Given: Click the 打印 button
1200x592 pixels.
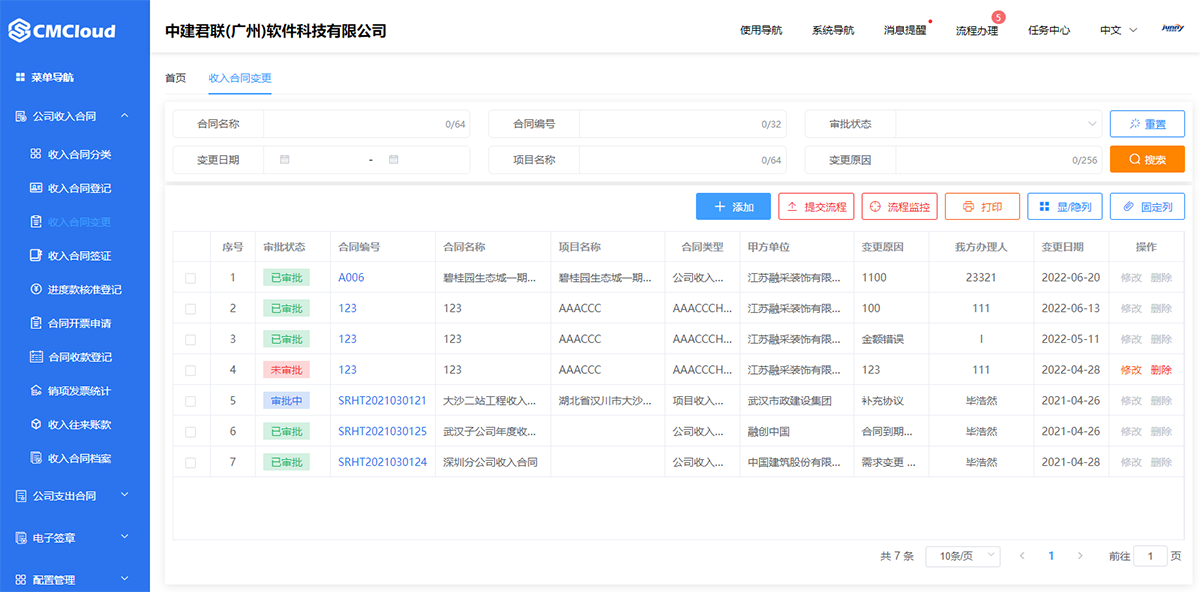Looking at the screenshot, I should 982,207.
